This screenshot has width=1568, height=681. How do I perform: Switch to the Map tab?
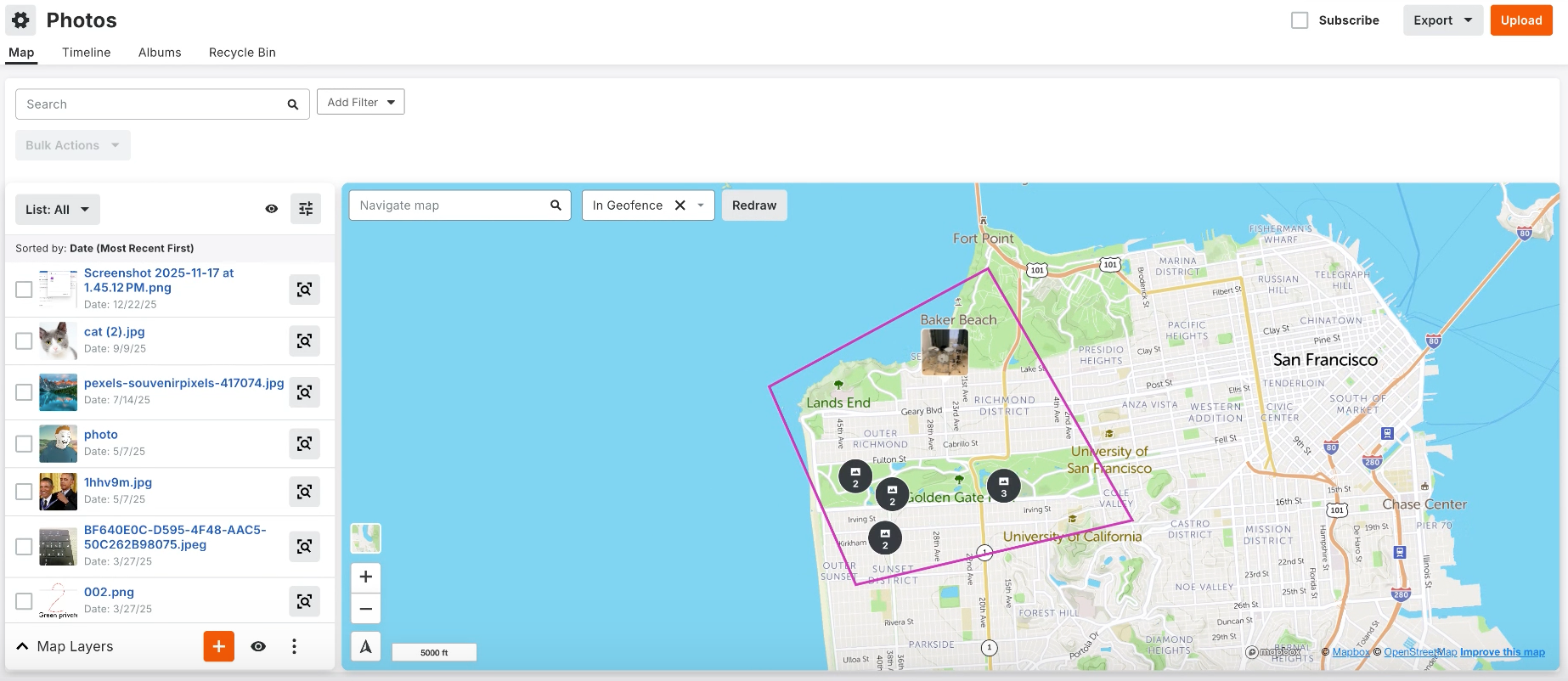click(x=21, y=53)
